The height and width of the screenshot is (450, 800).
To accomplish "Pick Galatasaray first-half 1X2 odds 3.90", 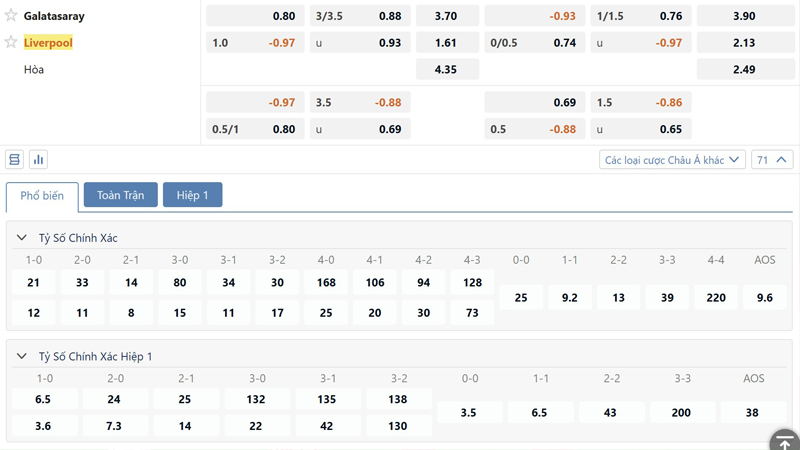I will click(x=745, y=16).
